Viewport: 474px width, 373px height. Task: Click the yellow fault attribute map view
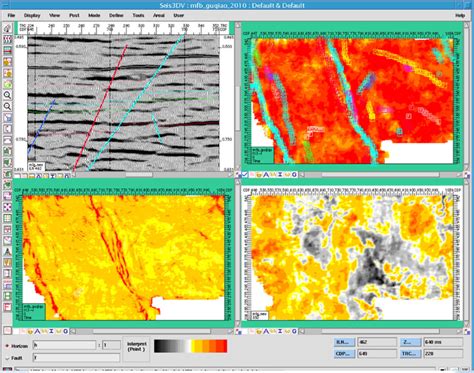pos(123,257)
